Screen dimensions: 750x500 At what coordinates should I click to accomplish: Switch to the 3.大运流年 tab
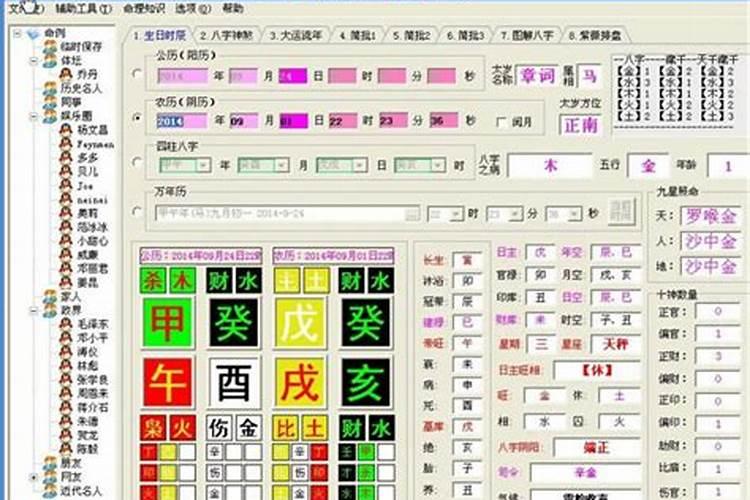296,35
